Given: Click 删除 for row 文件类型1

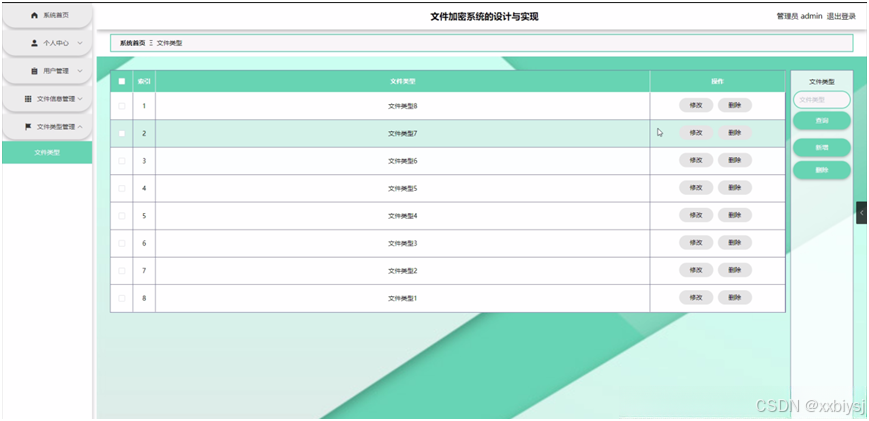Looking at the screenshot, I should [x=735, y=297].
